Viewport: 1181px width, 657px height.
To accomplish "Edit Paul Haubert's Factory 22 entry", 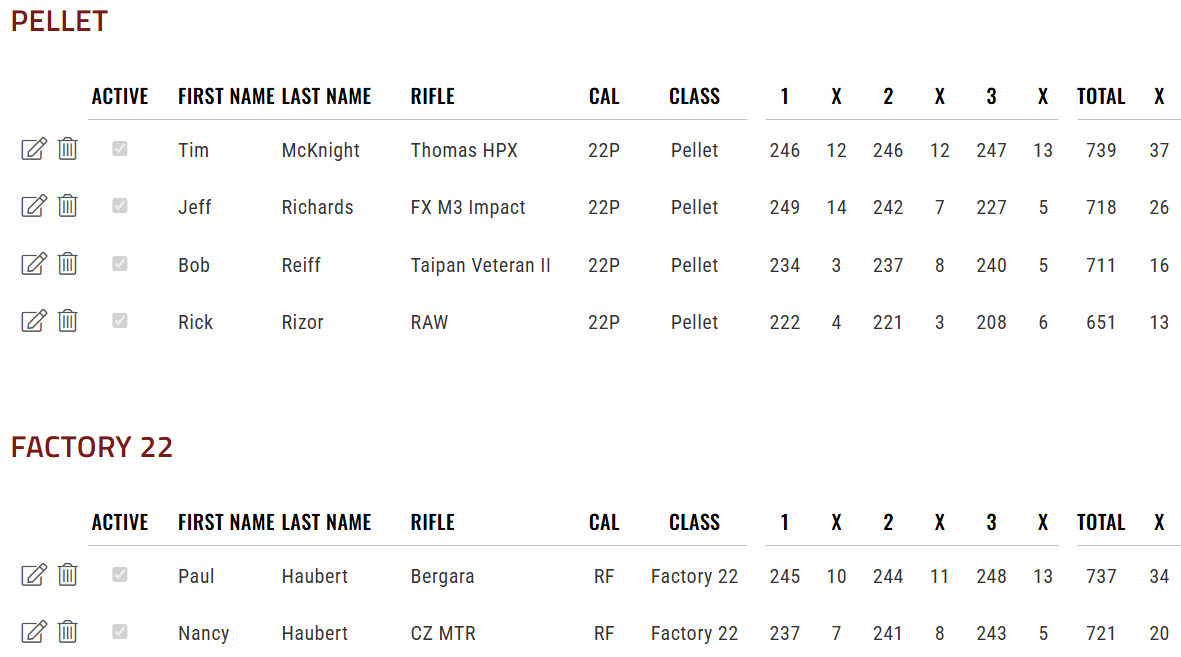I will (34, 576).
